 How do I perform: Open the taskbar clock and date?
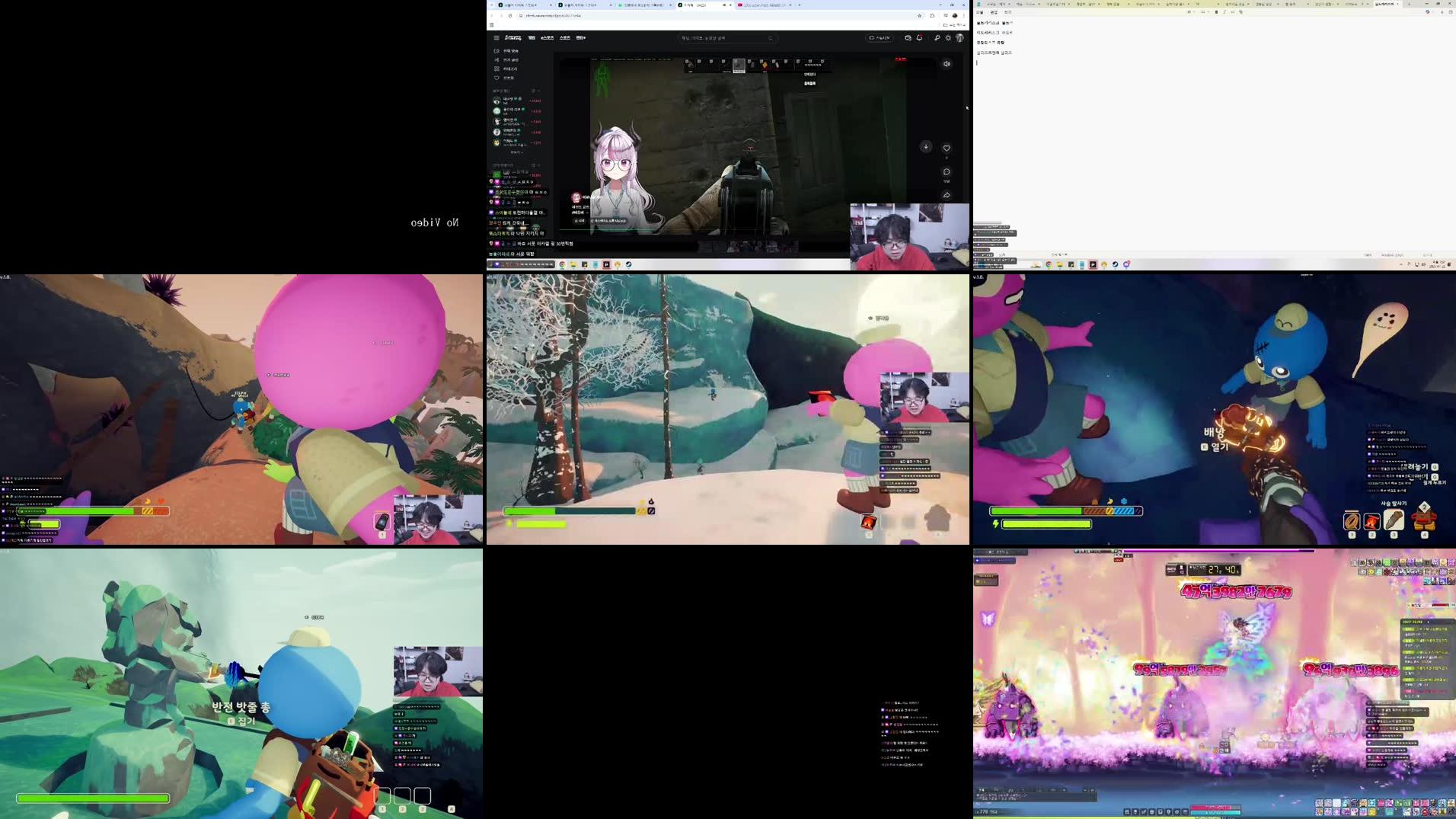[x=1439, y=264]
